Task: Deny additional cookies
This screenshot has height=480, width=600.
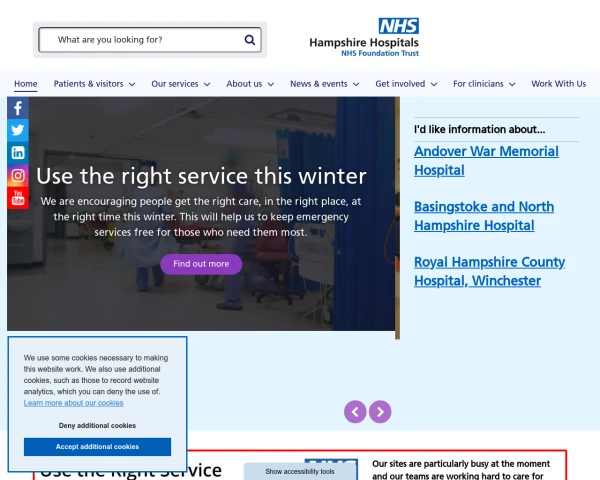Action: click(x=97, y=426)
